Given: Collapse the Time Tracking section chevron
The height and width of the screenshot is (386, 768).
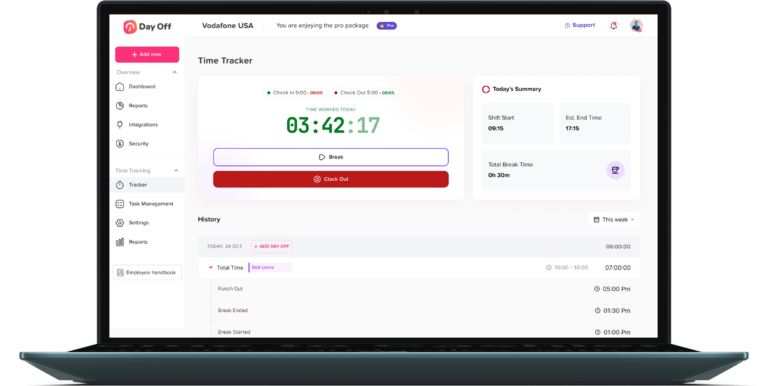Looking at the screenshot, I should (x=176, y=170).
